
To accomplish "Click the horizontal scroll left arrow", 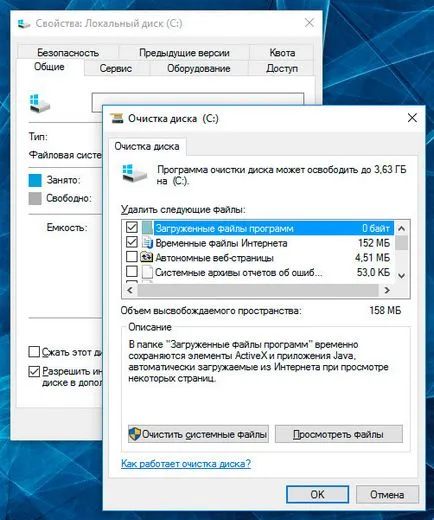I will click(x=130, y=290).
